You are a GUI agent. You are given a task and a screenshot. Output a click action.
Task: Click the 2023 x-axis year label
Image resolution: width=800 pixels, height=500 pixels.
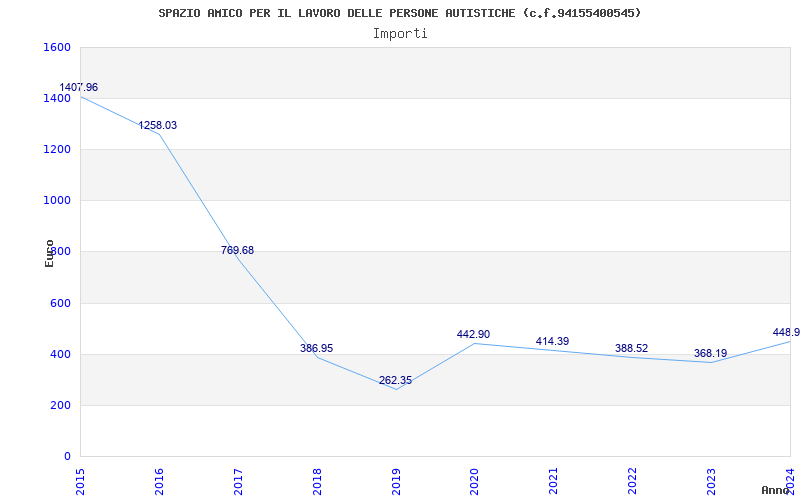tap(711, 481)
